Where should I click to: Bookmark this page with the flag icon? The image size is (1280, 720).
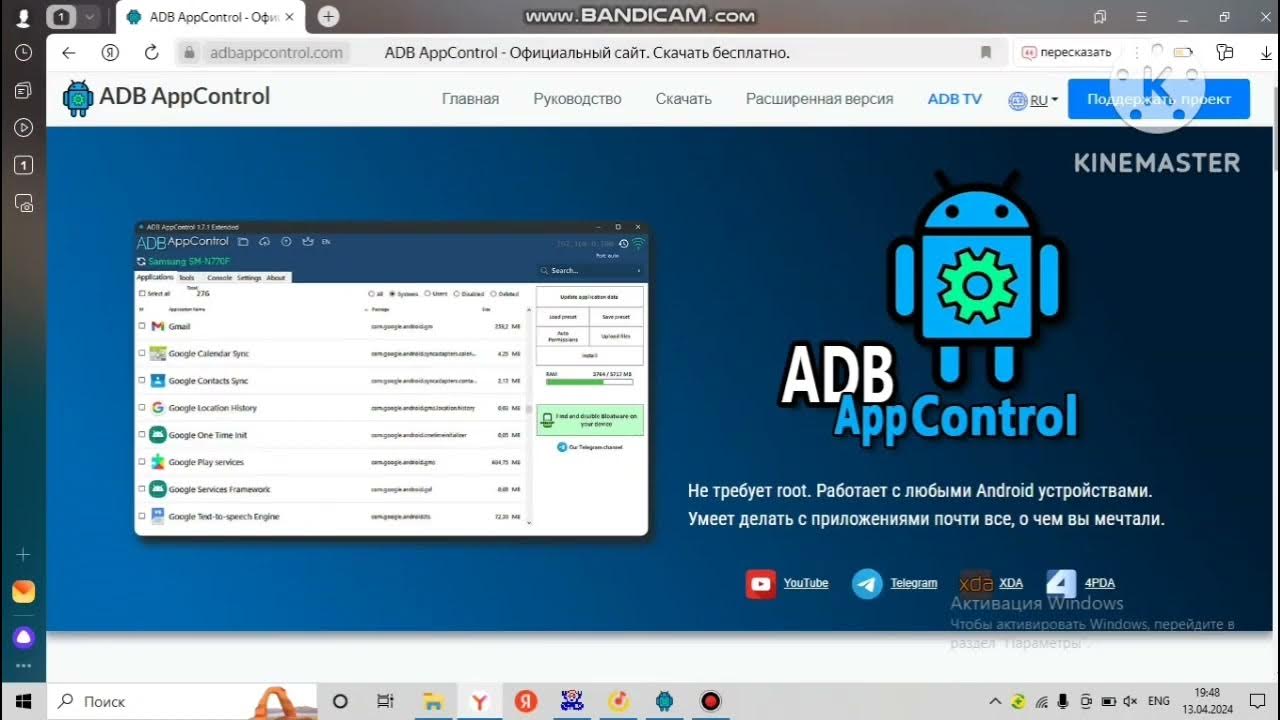[x=985, y=53]
